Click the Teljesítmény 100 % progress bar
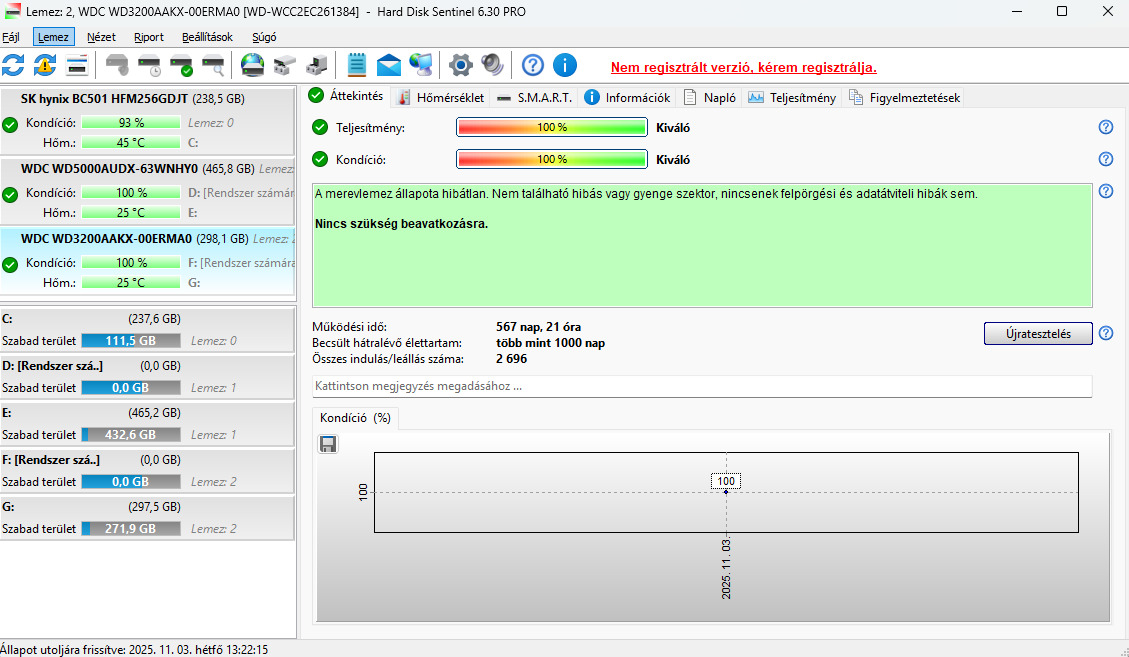Image resolution: width=1129 pixels, height=657 pixels. pyautogui.click(x=552, y=128)
